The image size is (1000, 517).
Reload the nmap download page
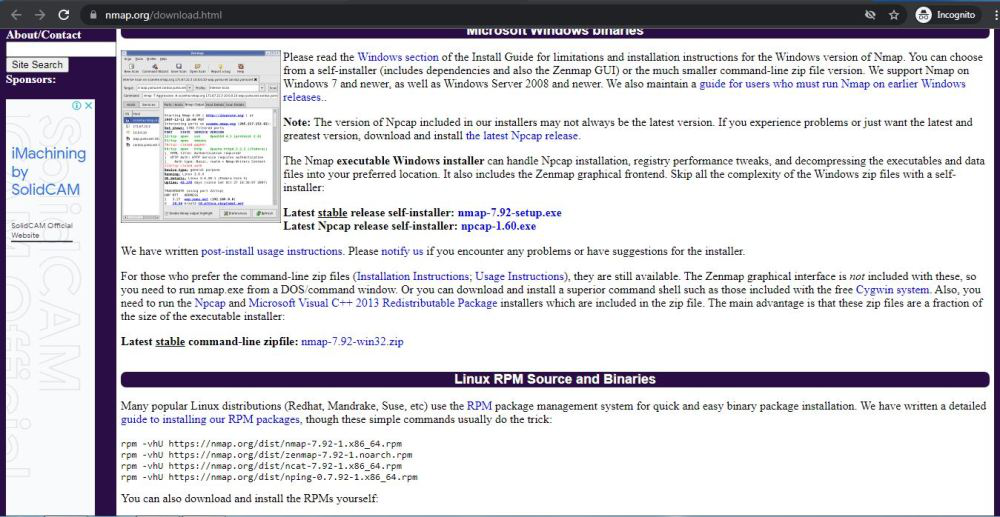[x=63, y=15]
